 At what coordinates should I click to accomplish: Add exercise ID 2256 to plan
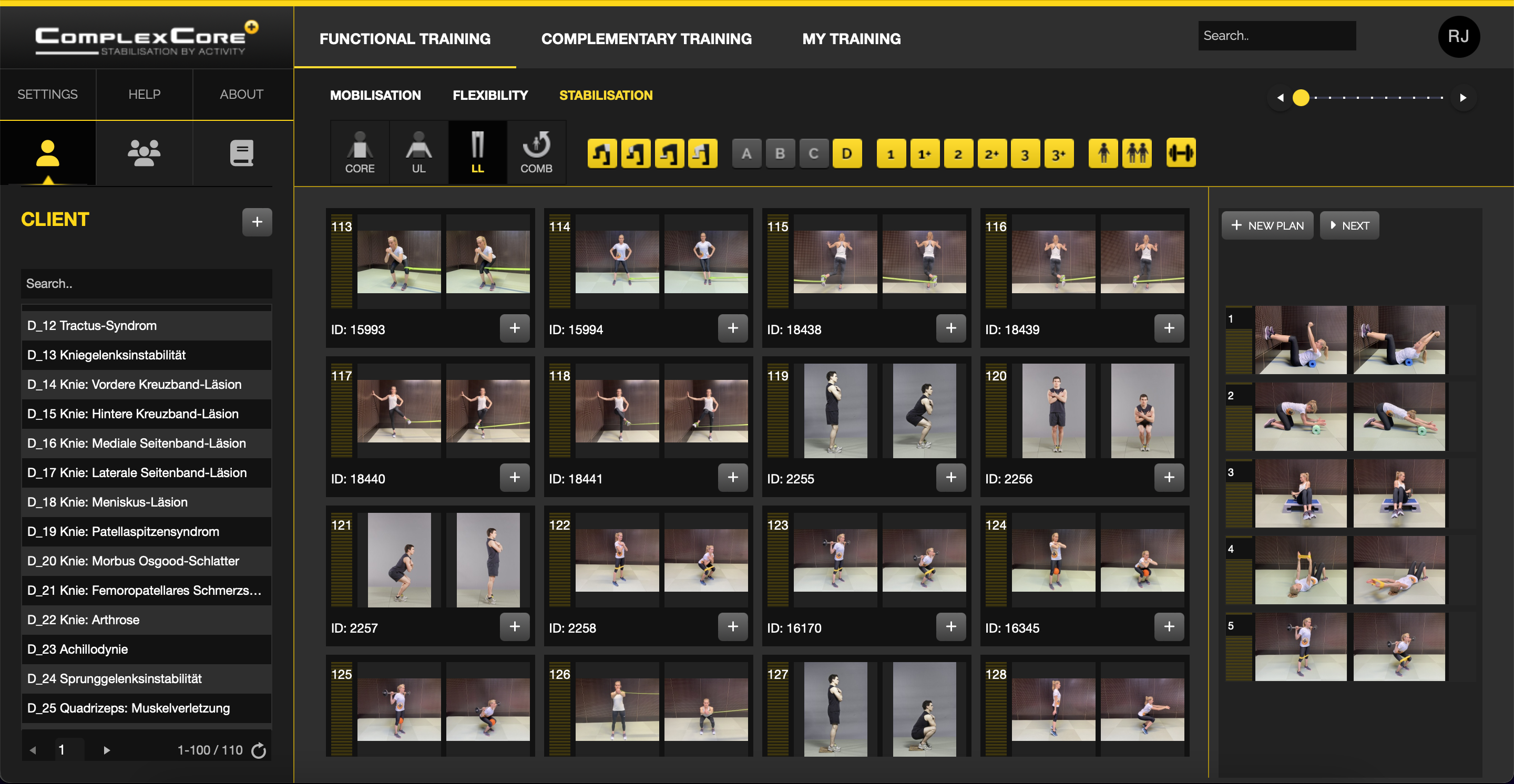(1169, 477)
